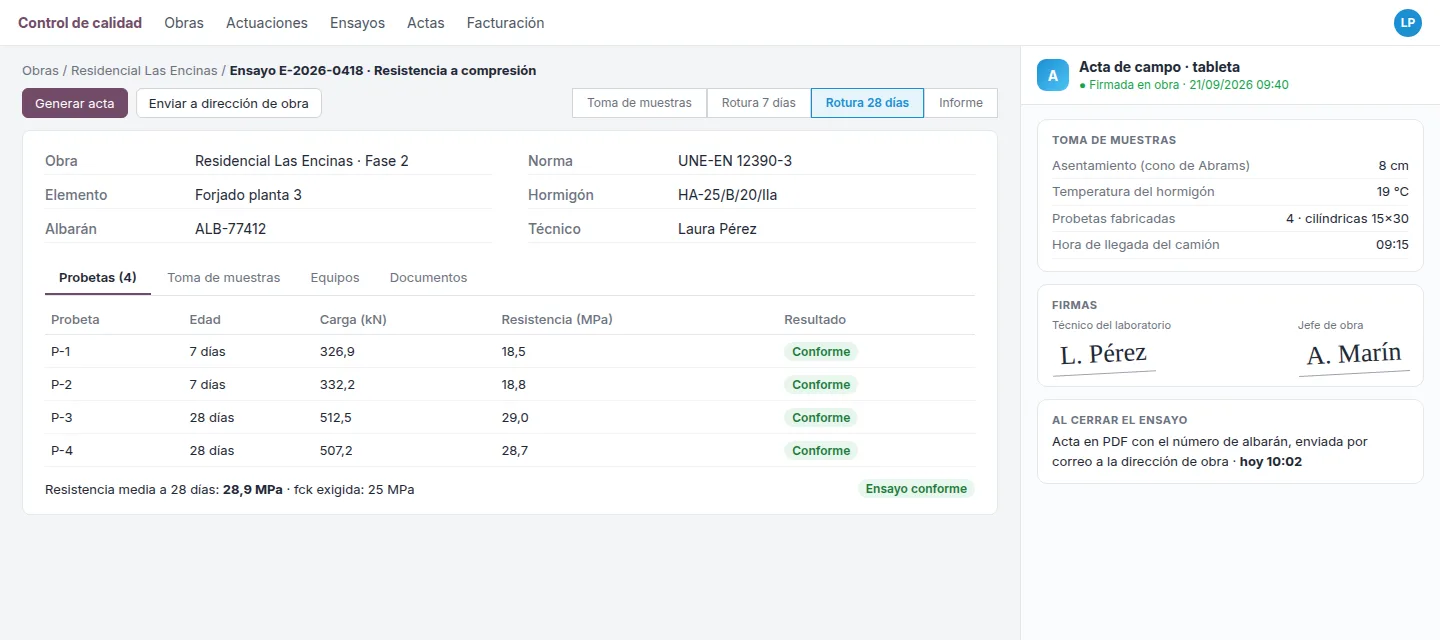Click the Ensayo conforme status badge
The image size is (1440, 640).
click(916, 489)
